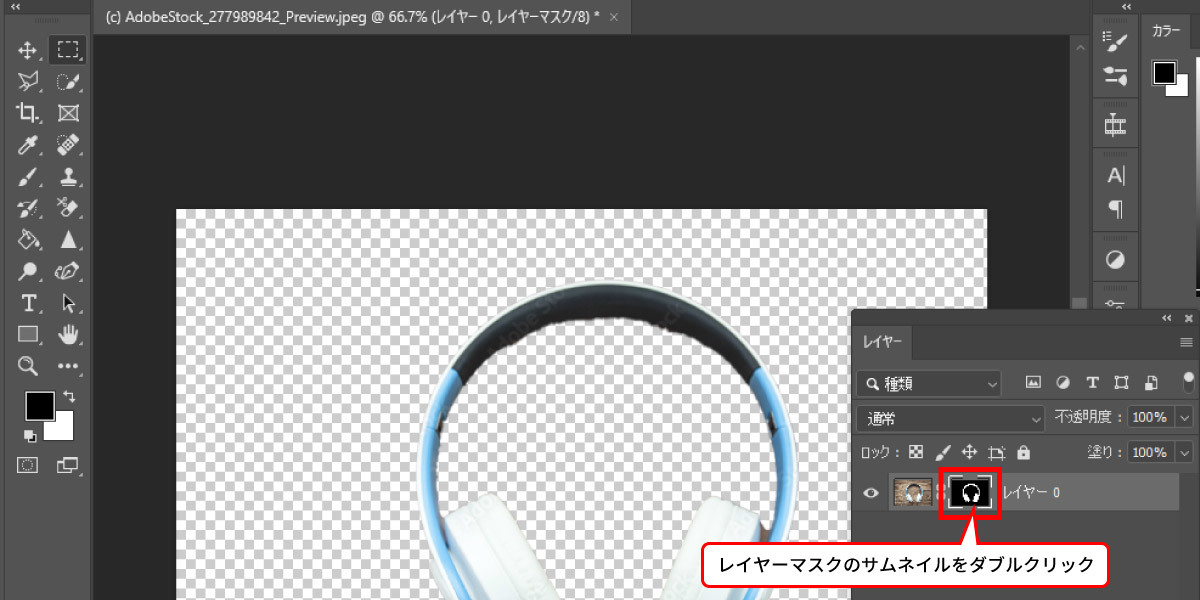This screenshot has height=600, width=1200.
Task: Open the 通常 blend mode dropdown
Action: point(950,417)
